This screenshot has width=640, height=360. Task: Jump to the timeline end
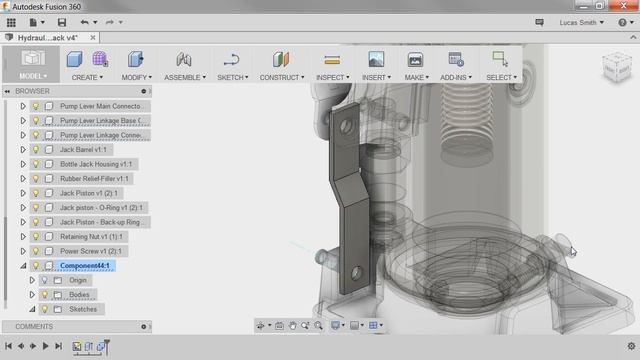[x=58, y=346]
